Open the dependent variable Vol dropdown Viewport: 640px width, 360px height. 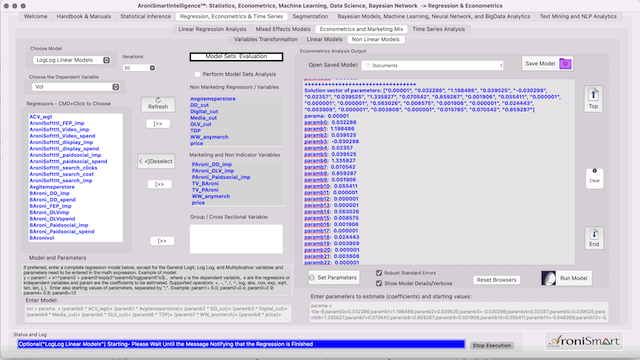[x=76, y=87]
